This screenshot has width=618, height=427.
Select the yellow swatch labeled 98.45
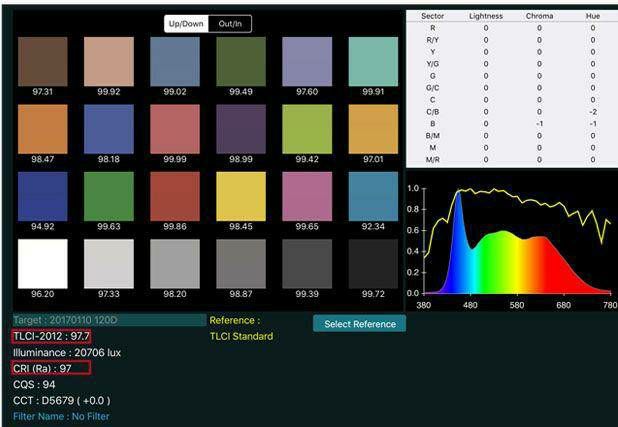(x=241, y=196)
